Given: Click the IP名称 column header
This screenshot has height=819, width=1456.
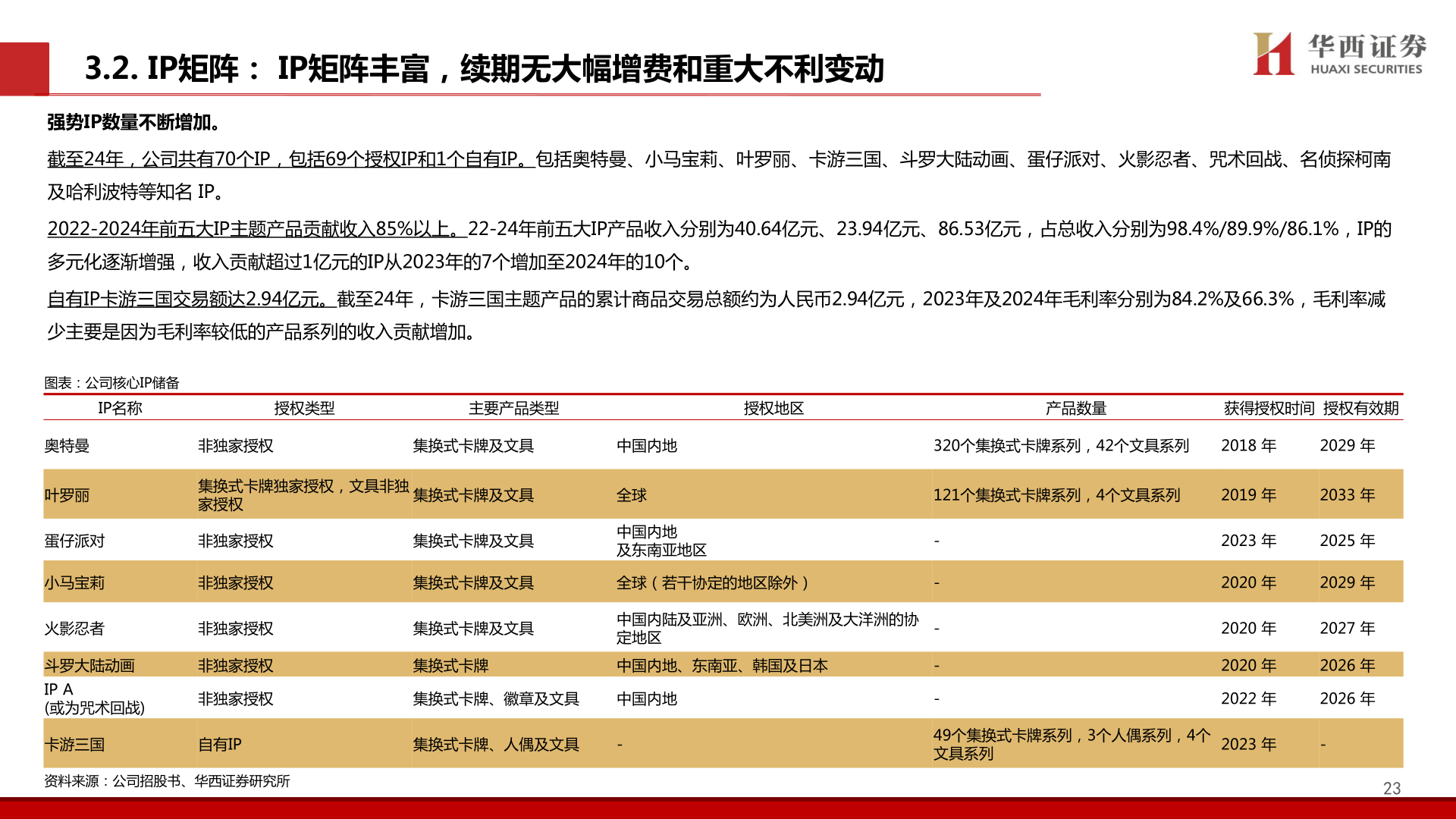Looking at the screenshot, I should 120,409.
